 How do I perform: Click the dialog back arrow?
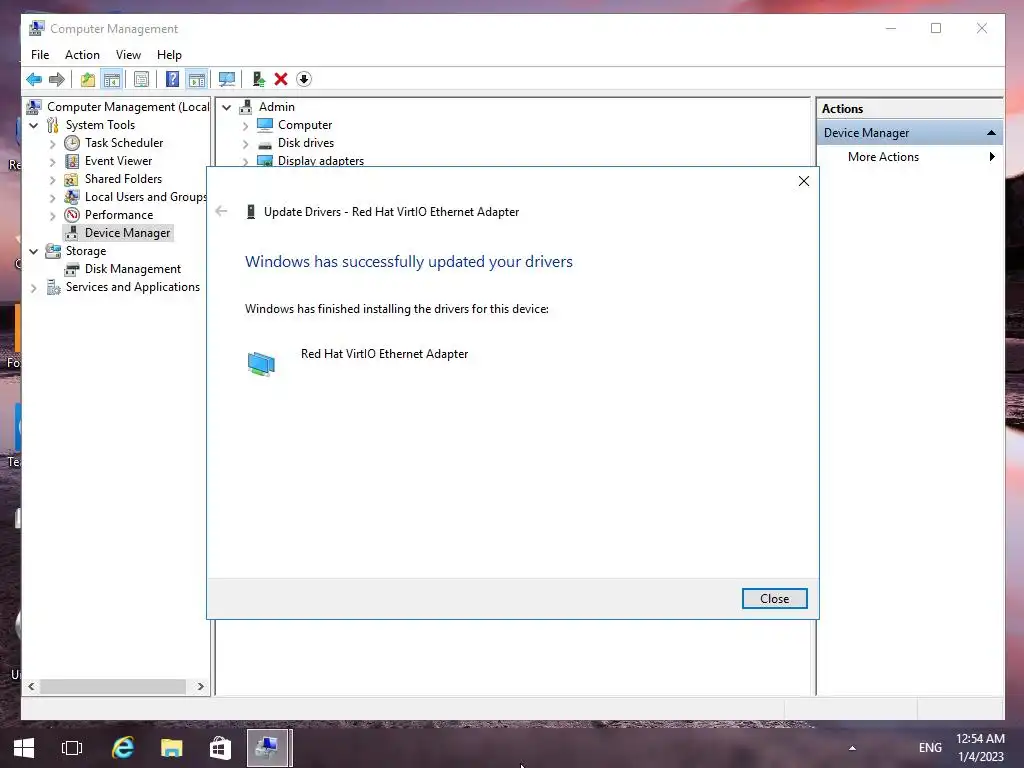point(221,211)
